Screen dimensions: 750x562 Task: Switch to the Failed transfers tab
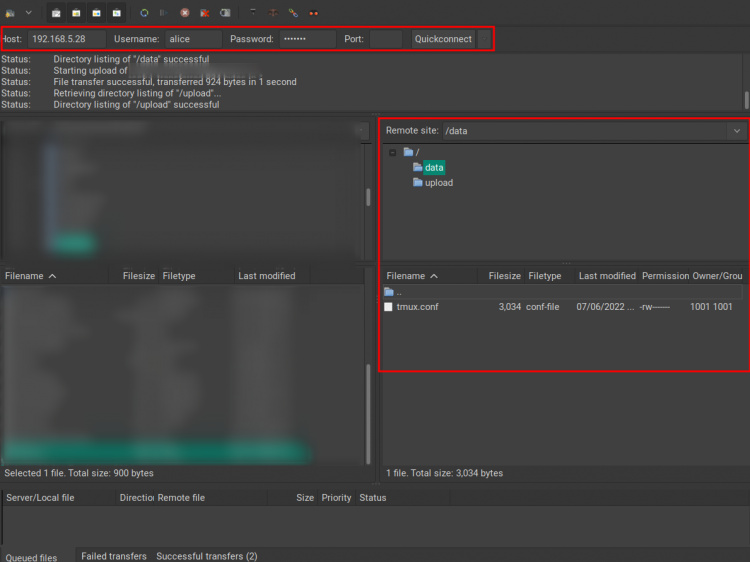click(113, 556)
